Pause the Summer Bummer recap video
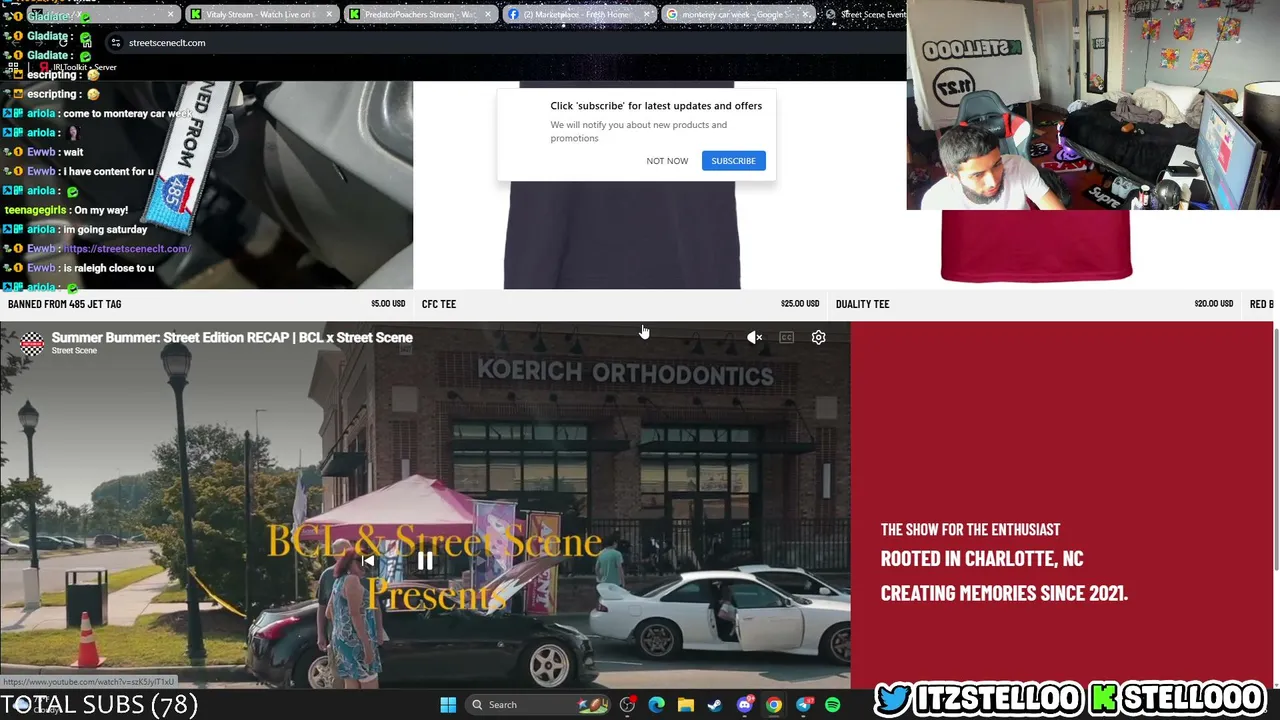Viewport: 1280px width, 720px height. [x=425, y=561]
